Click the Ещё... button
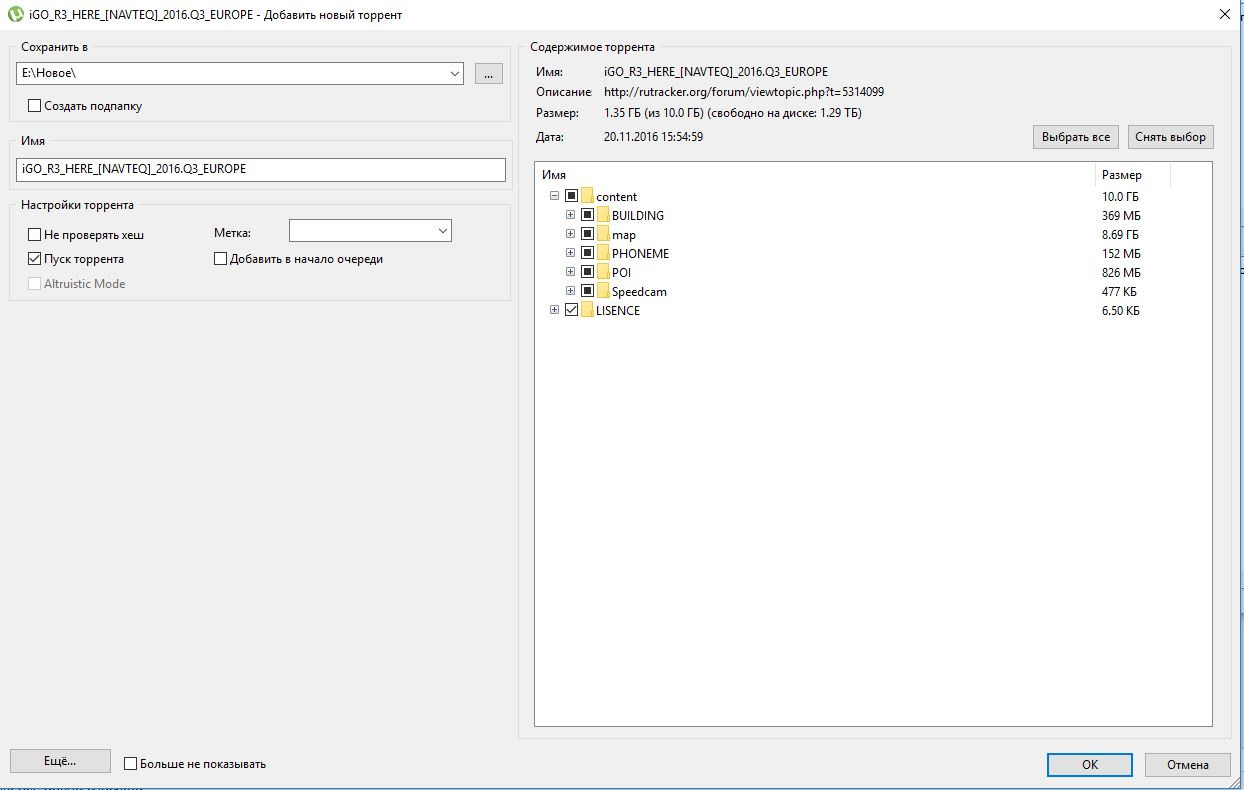 coord(60,761)
